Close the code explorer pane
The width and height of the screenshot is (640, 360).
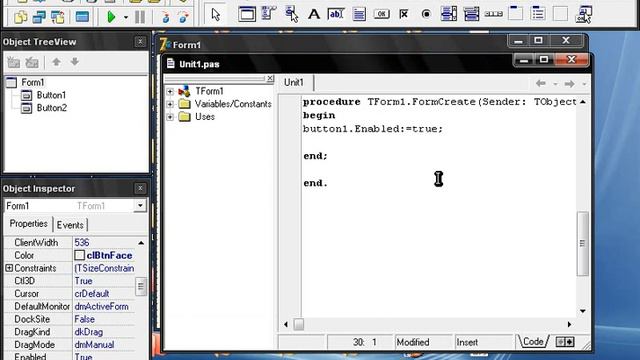270,78
